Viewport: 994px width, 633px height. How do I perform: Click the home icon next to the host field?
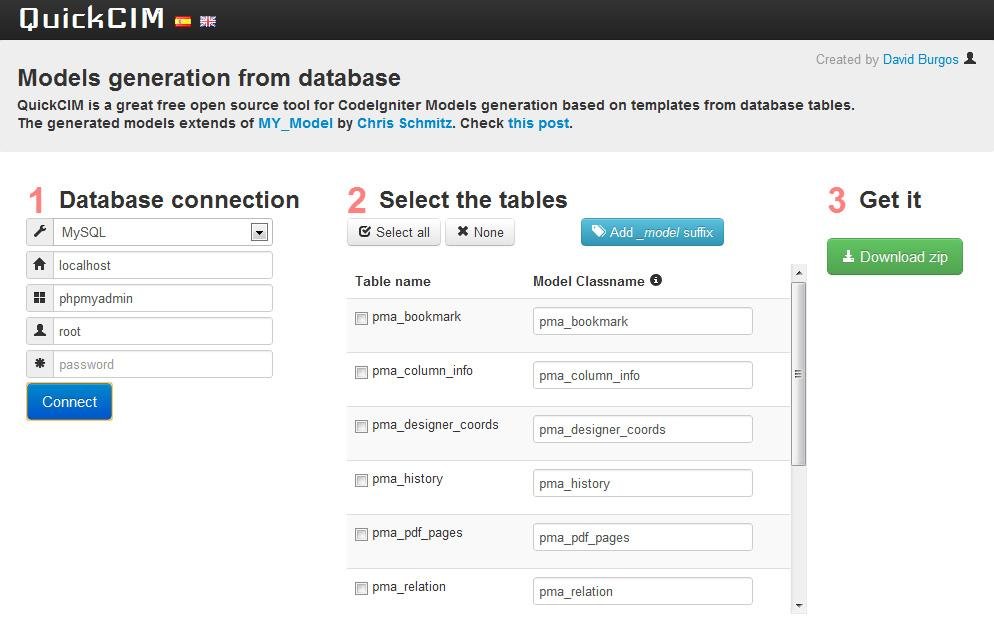pos(37,265)
